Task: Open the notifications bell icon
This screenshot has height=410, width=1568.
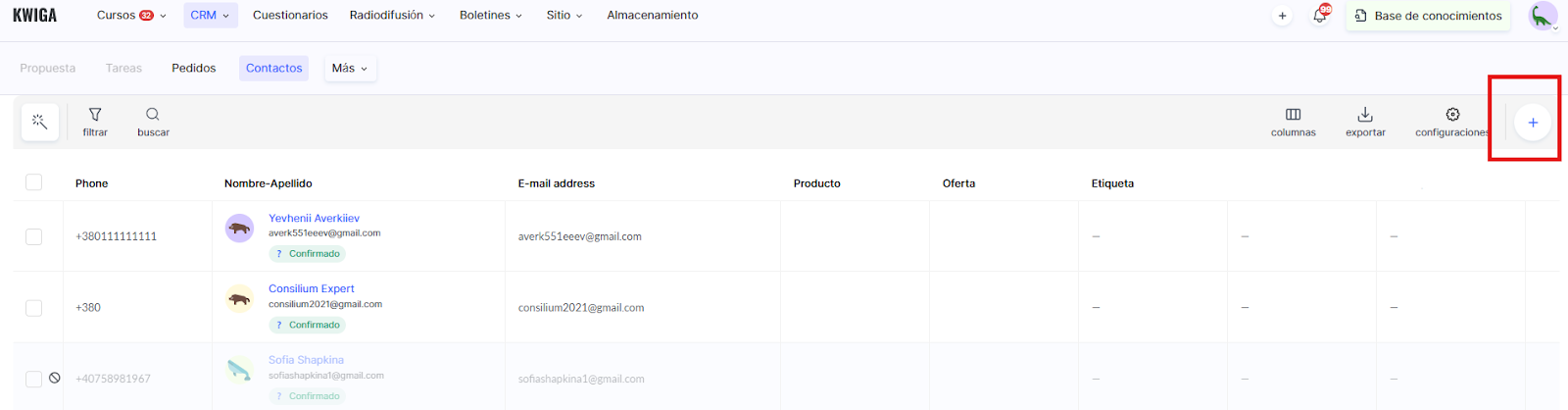Action: [1319, 16]
